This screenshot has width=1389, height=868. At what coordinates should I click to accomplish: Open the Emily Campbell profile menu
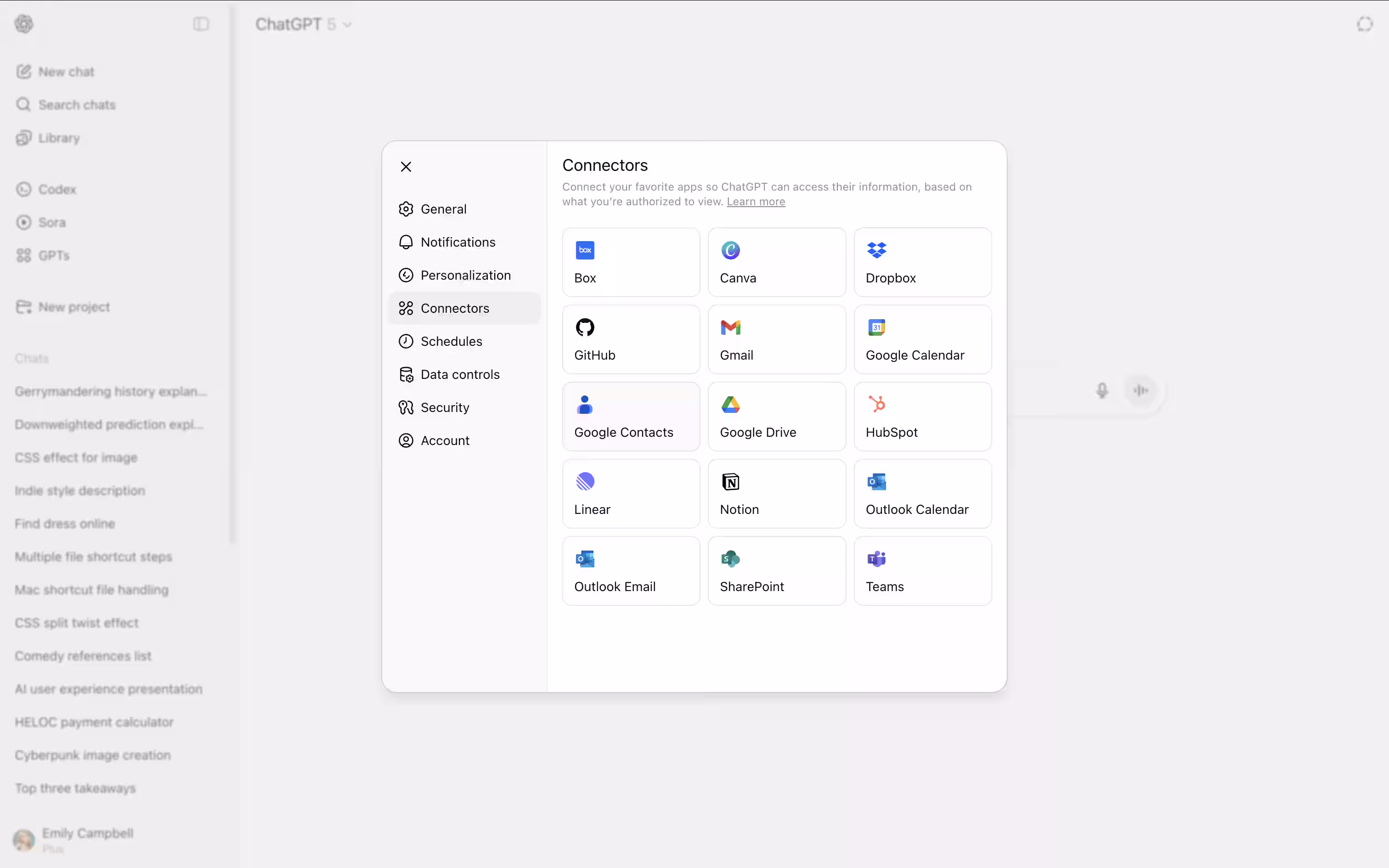[73, 840]
